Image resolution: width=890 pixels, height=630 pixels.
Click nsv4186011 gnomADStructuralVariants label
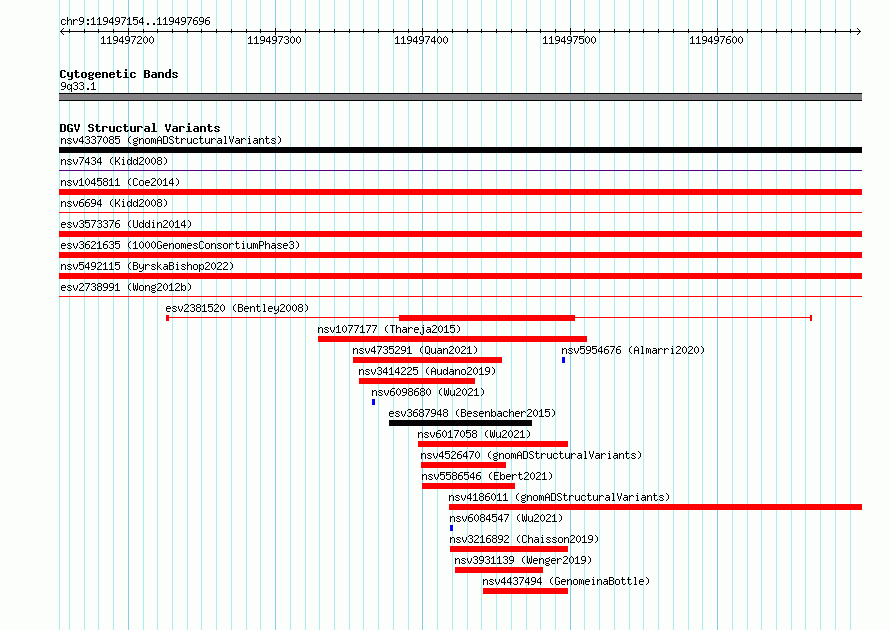click(559, 497)
